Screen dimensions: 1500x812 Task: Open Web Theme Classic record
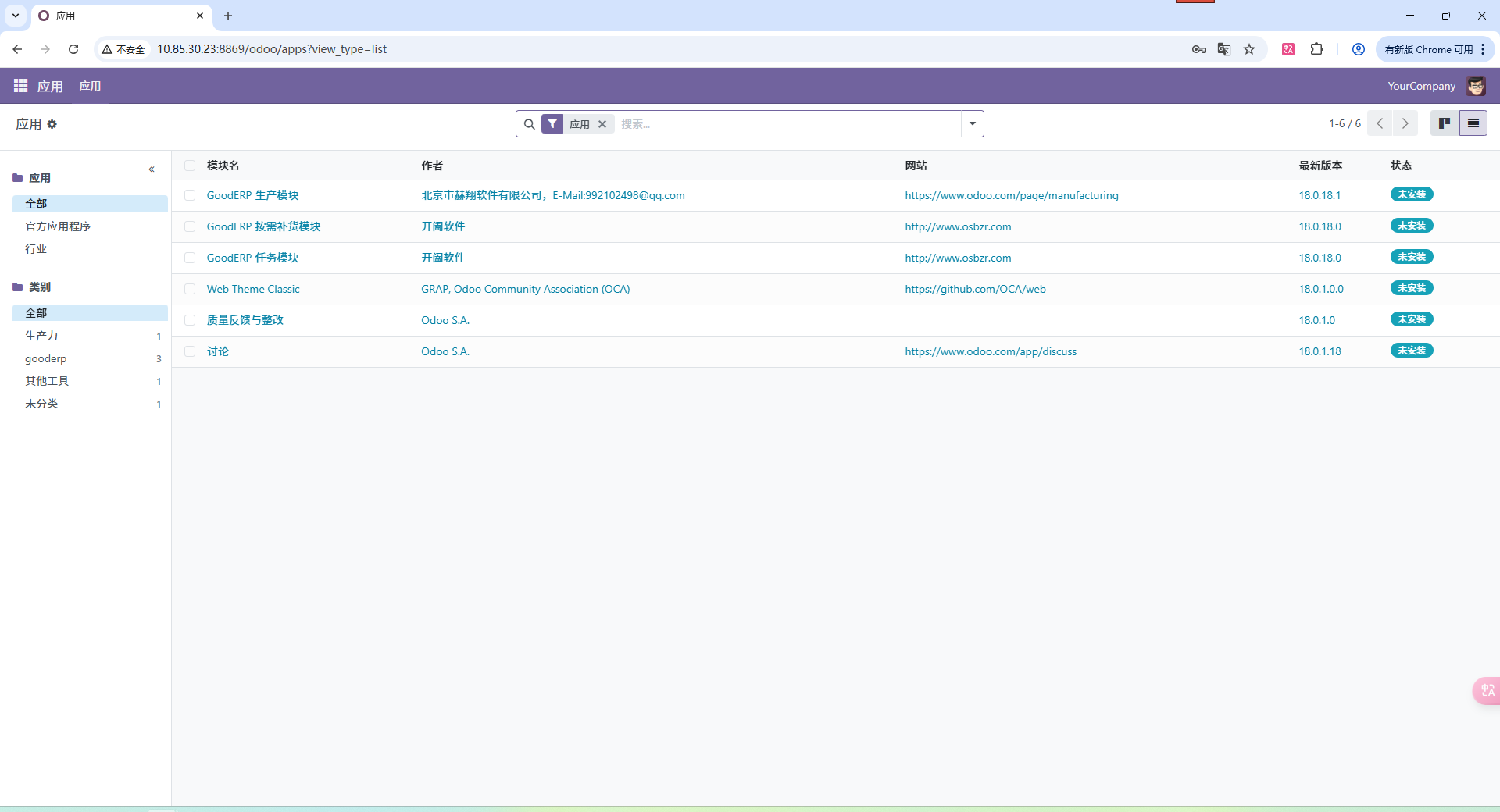(253, 289)
